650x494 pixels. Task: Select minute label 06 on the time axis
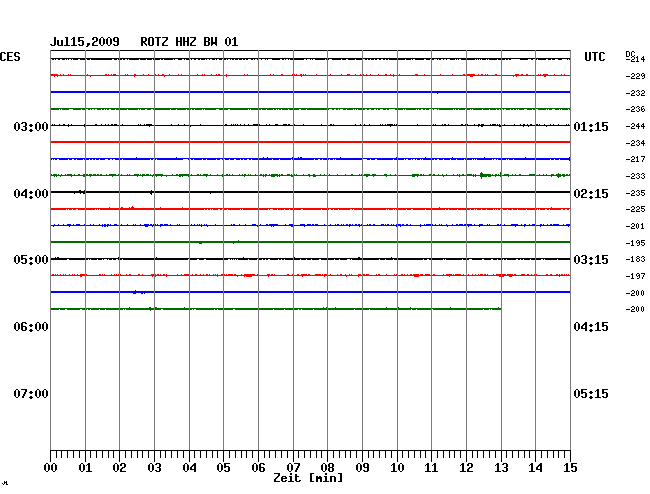[258, 468]
